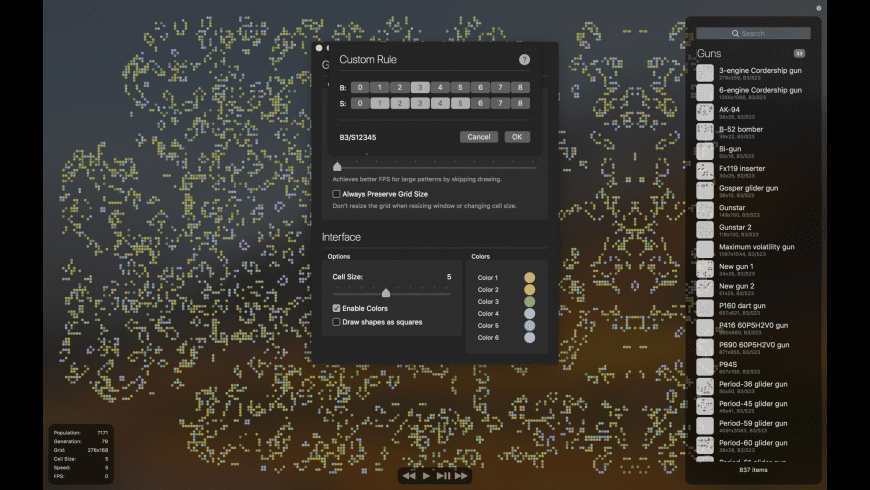Screen dimensions: 870x490
Task: Uncheck Enable Colors
Action: tap(336, 308)
